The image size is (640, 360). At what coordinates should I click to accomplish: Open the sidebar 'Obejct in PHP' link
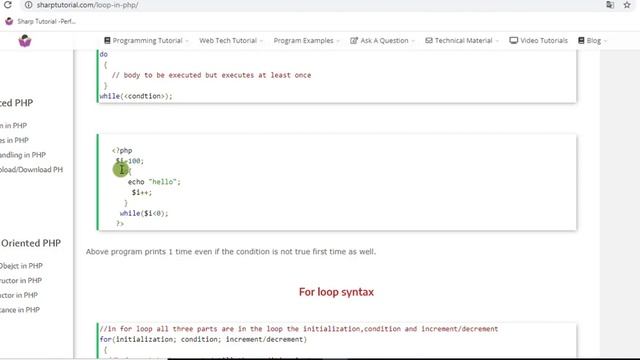(x=21, y=266)
